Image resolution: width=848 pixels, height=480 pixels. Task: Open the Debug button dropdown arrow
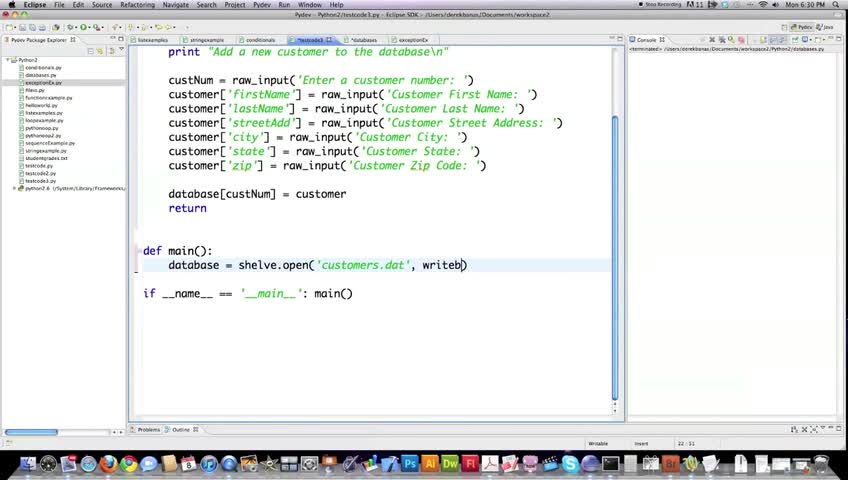tap(76, 28)
